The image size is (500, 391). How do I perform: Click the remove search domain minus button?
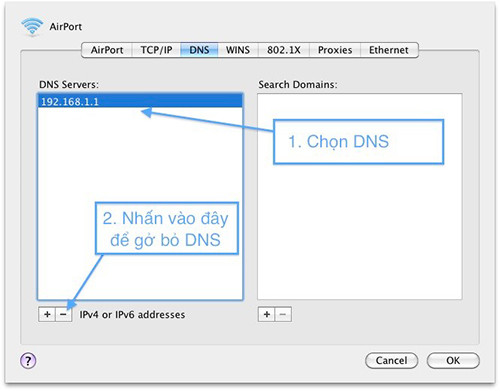coord(283,314)
